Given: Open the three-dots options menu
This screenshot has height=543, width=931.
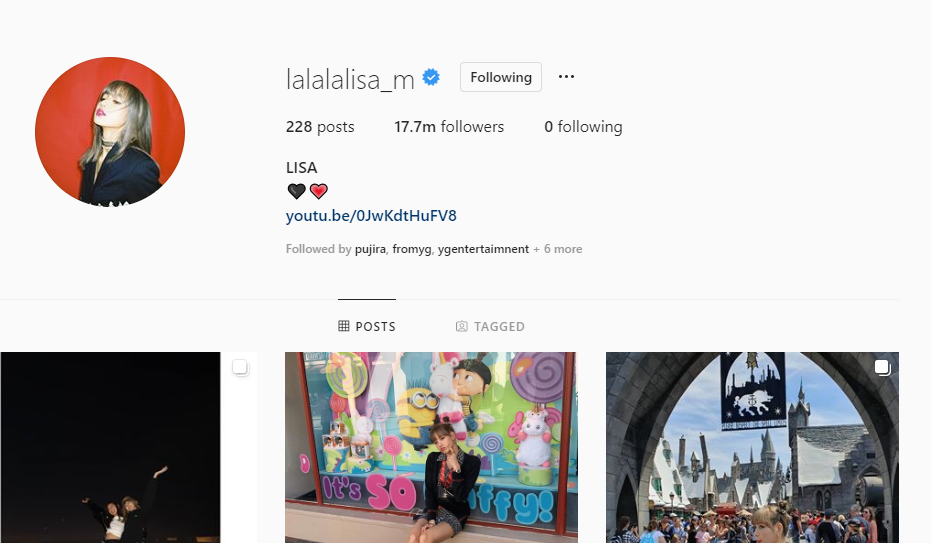Looking at the screenshot, I should [x=566, y=77].
